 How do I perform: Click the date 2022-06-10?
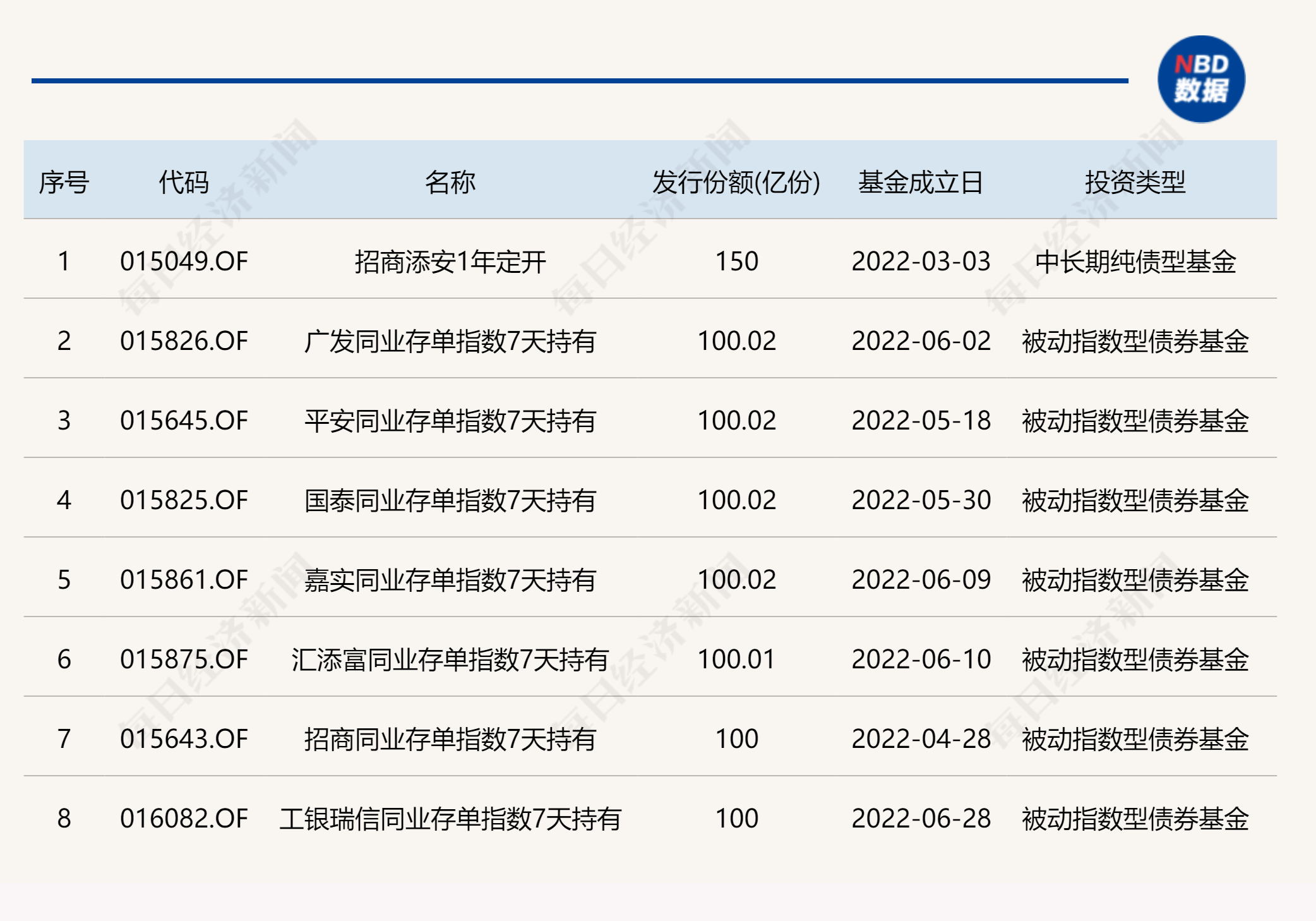[921, 659]
